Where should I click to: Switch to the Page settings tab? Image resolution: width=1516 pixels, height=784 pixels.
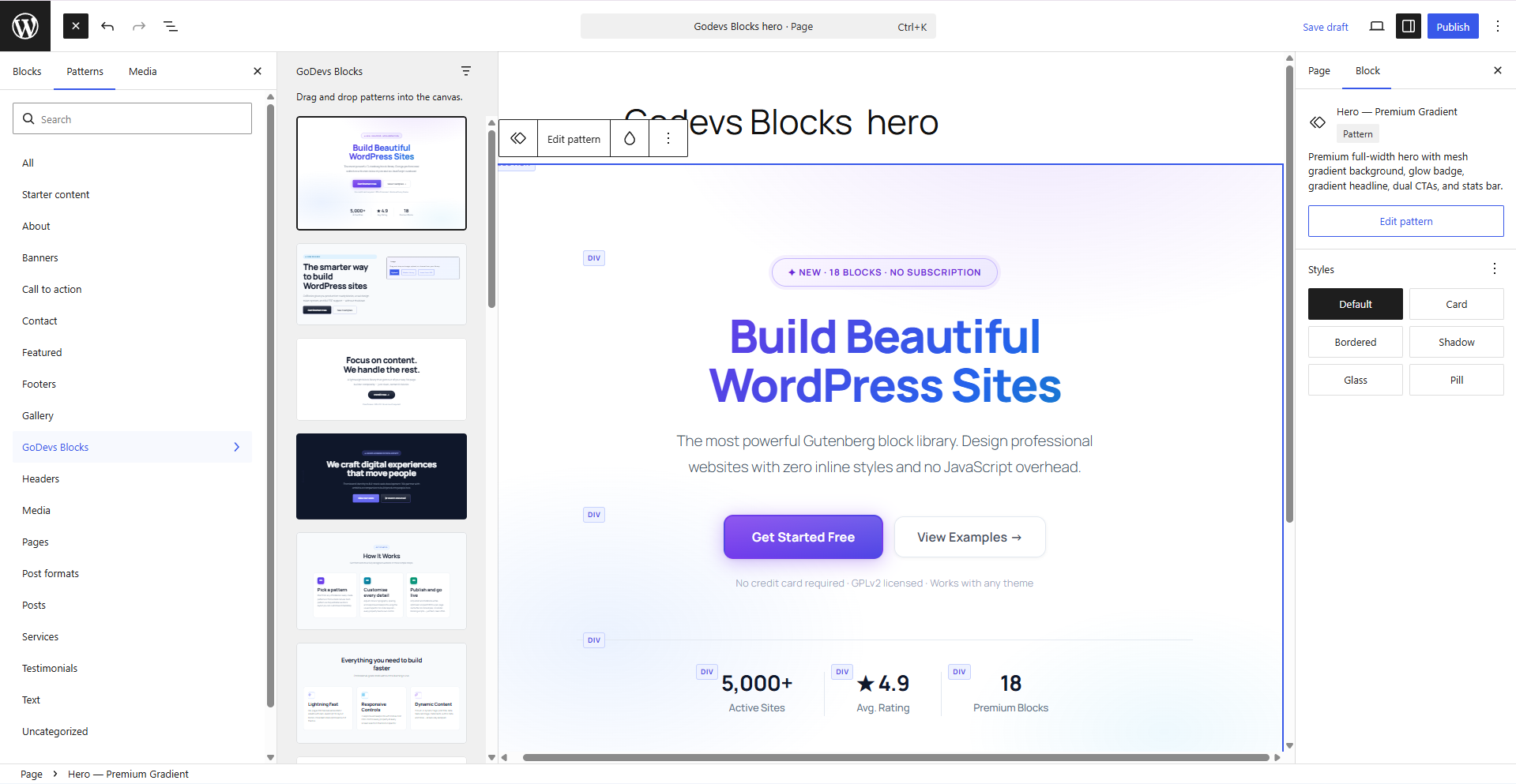click(1319, 71)
